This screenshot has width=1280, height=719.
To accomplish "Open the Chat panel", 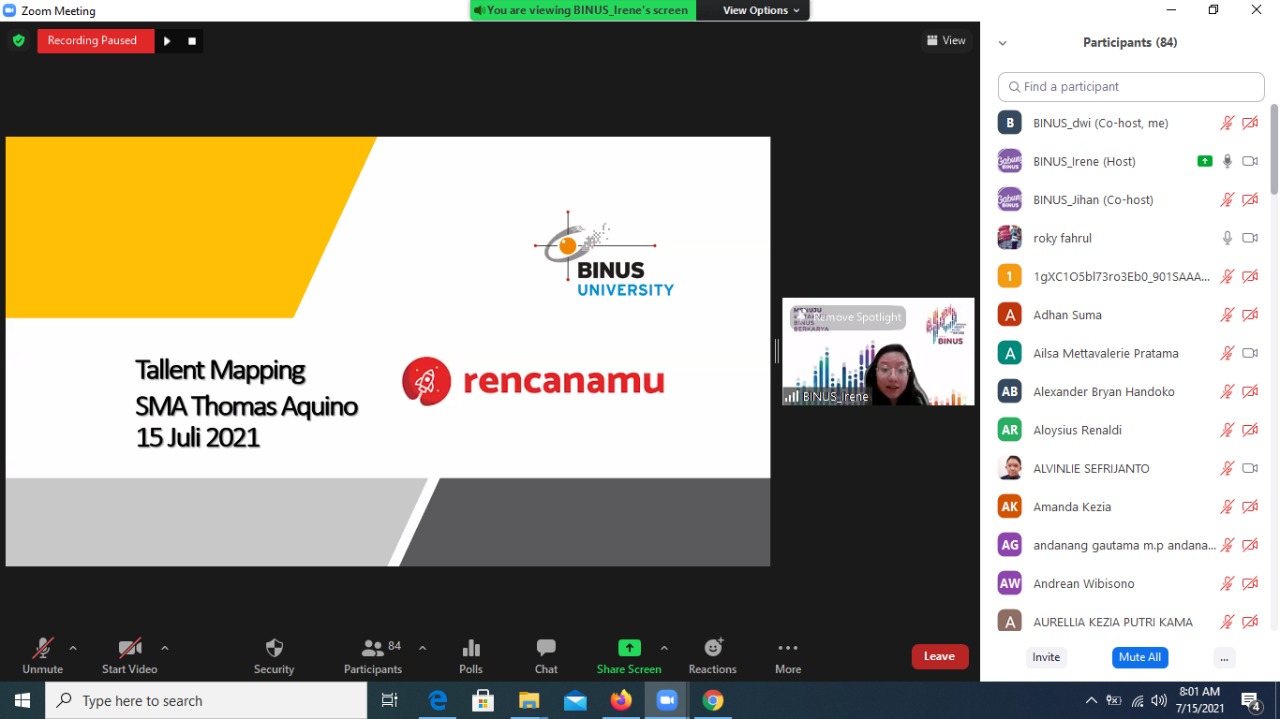I will (x=546, y=656).
